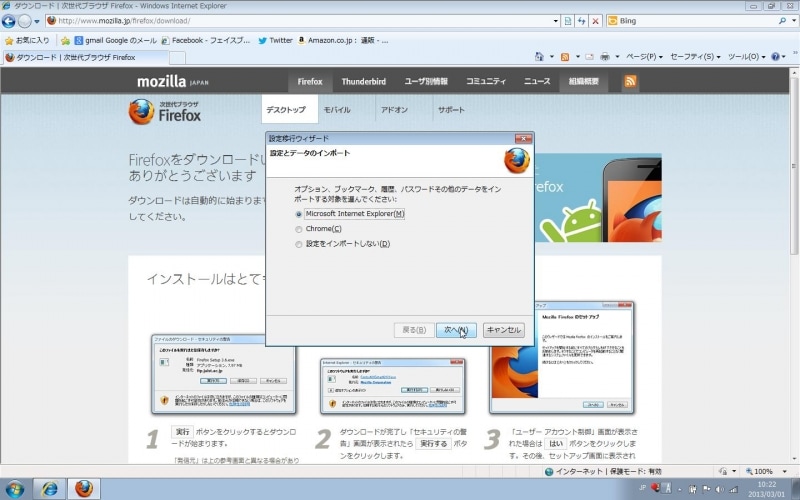Select the ダウンロード Firefox browser tab

click(86, 57)
